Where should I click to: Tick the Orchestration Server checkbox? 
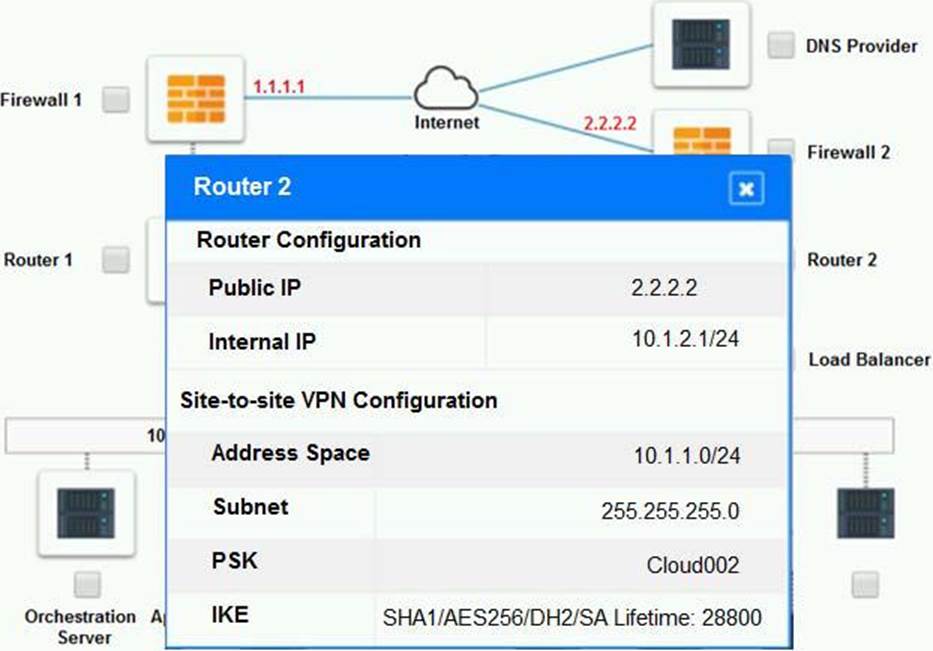pos(87,584)
